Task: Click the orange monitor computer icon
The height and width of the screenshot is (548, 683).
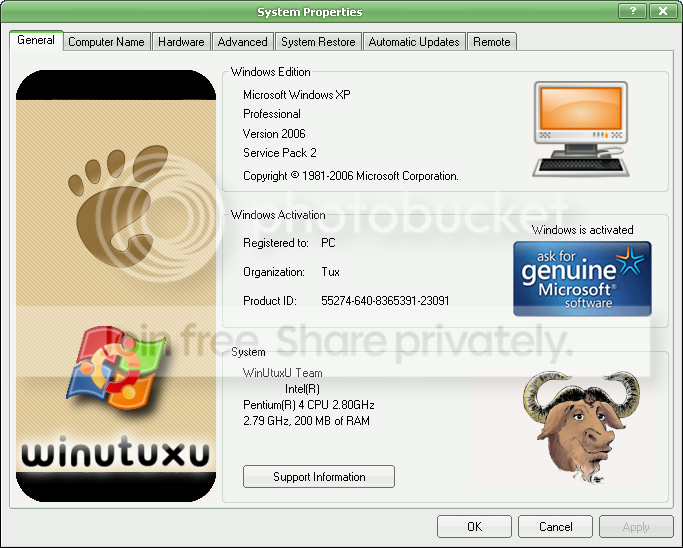Action: point(581,129)
